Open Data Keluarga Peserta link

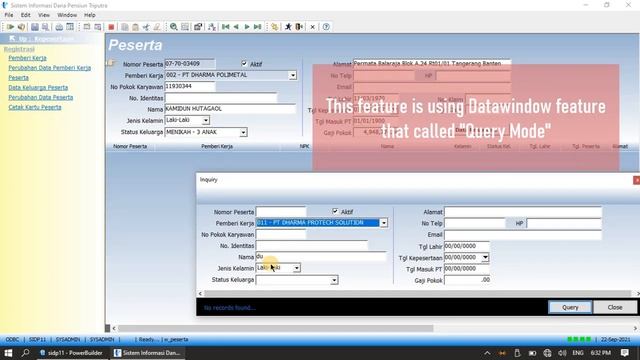tap(38, 87)
